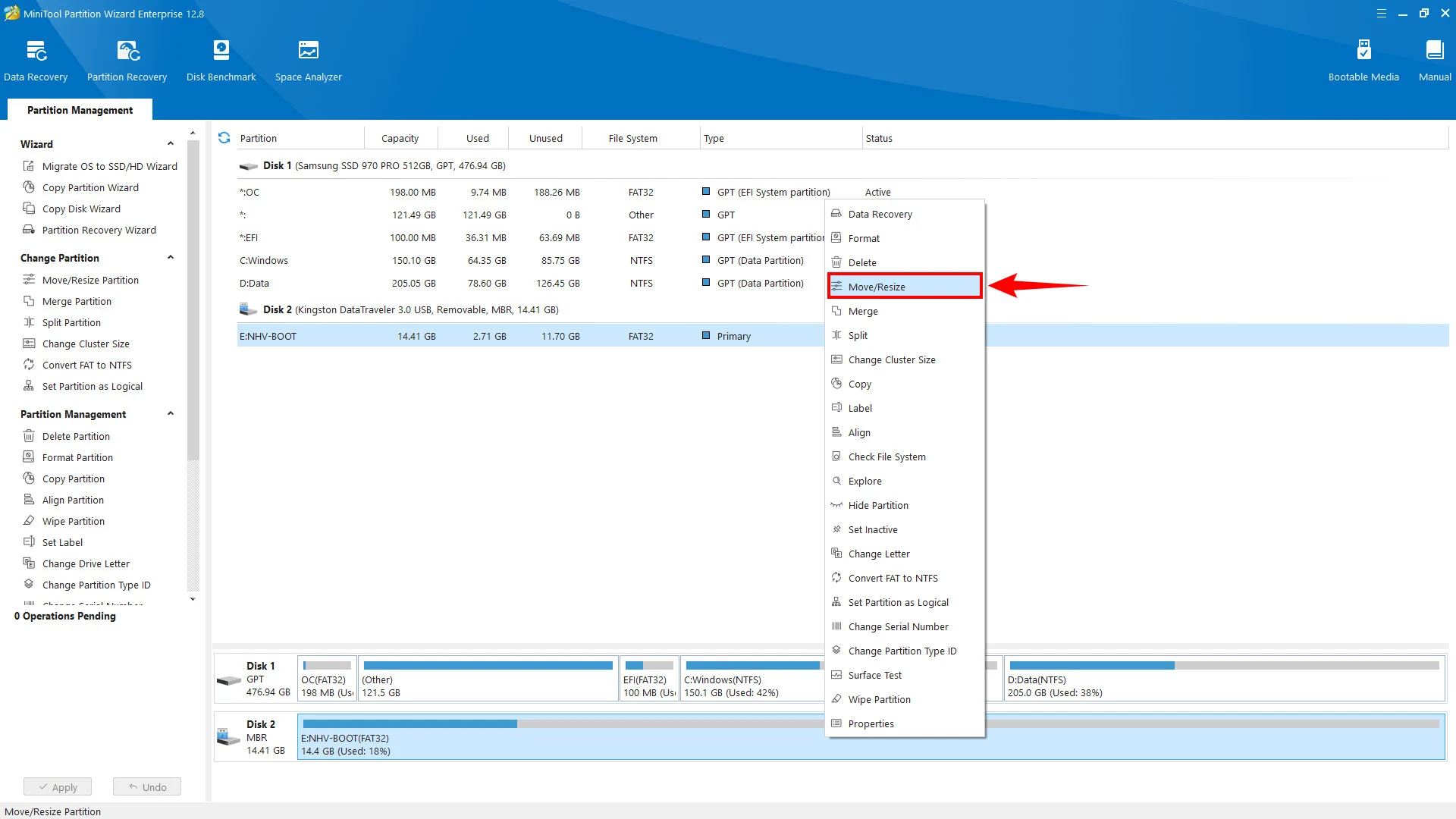Launch Partition Recovery from toolbar
The height and width of the screenshot is (819, 1456).
pyautogui.click(x=127, y=61)
